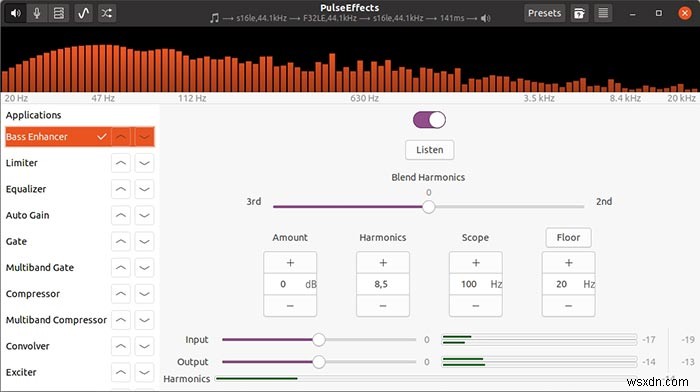
Task: Increase the Amount value with plus
Action: [290, 263]
